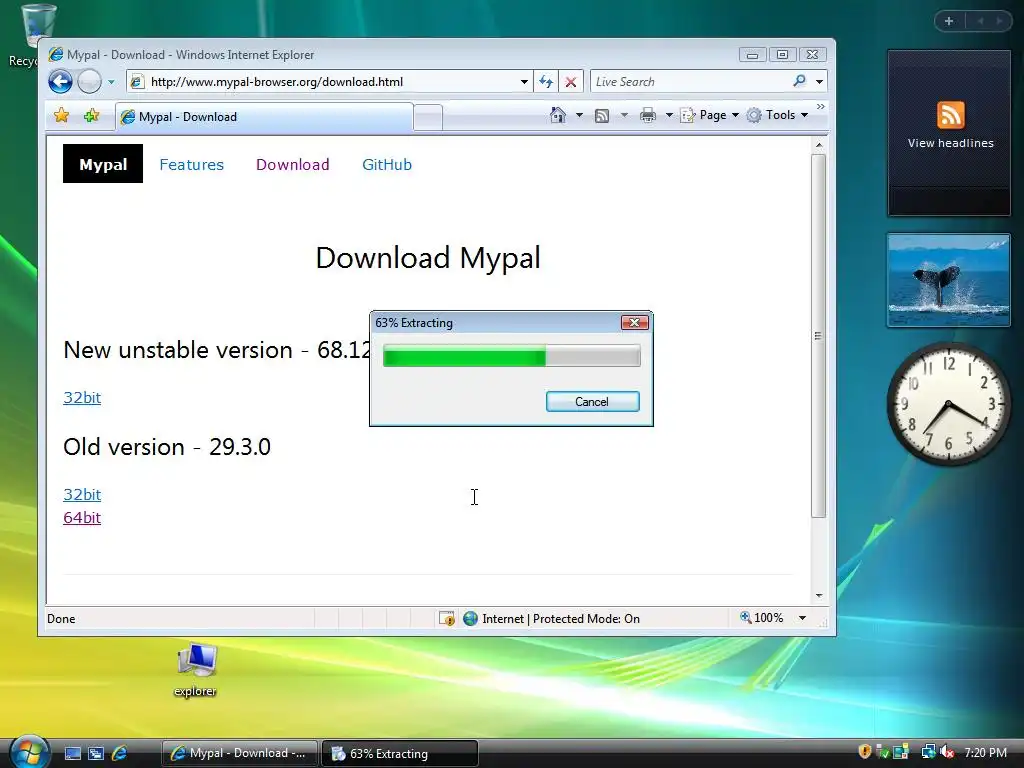Click the Refresh page icon

click(x=546, y=82)
